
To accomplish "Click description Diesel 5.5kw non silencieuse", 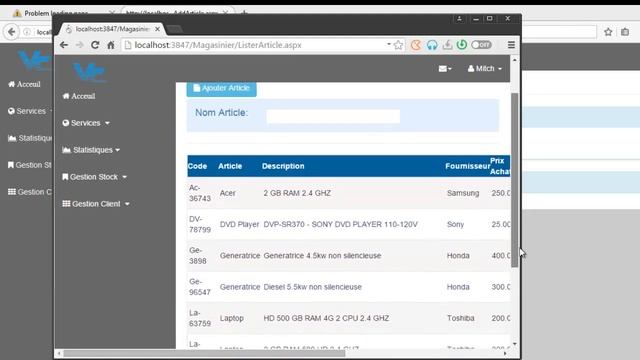I will coord(312,287).
